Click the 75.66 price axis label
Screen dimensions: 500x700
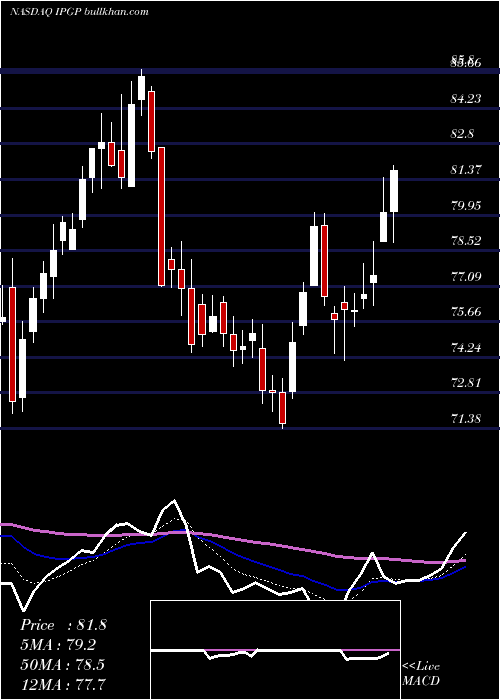click(x=466, y=312)
